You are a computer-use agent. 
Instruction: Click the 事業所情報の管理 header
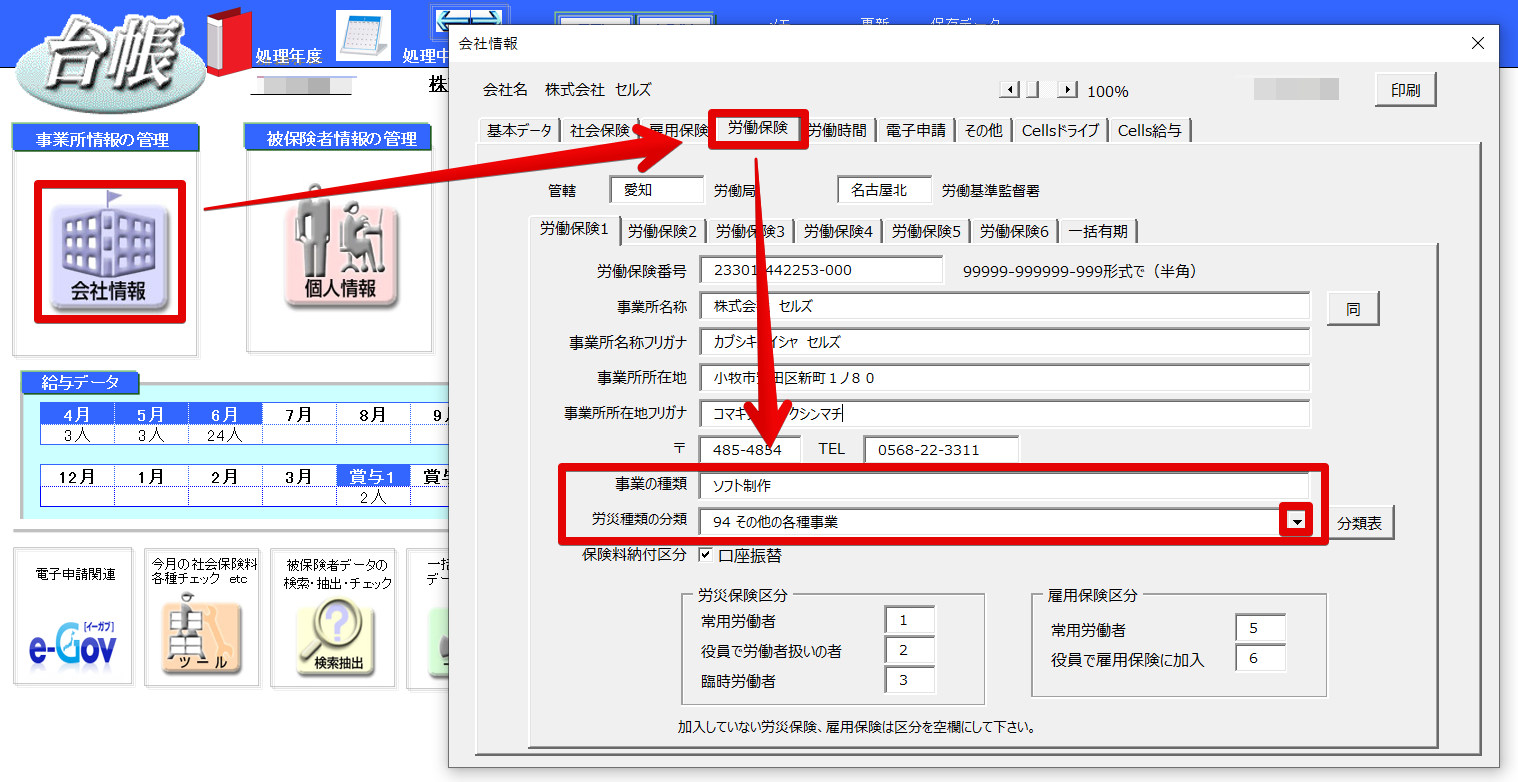point(104,139)
